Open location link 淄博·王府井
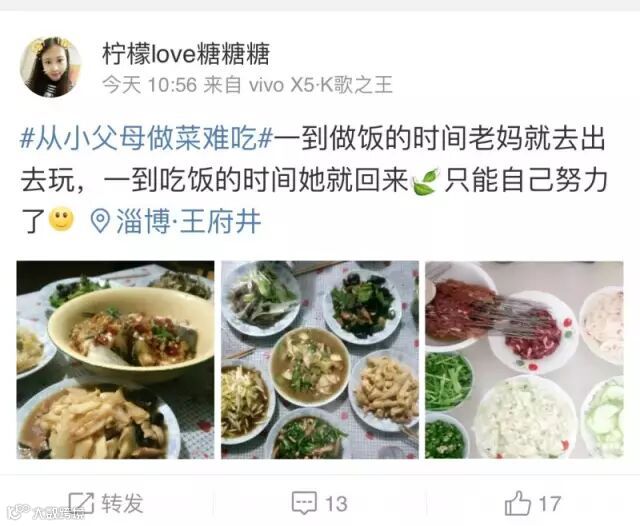Screen dimensions: 640x526 tap(189, 221)
